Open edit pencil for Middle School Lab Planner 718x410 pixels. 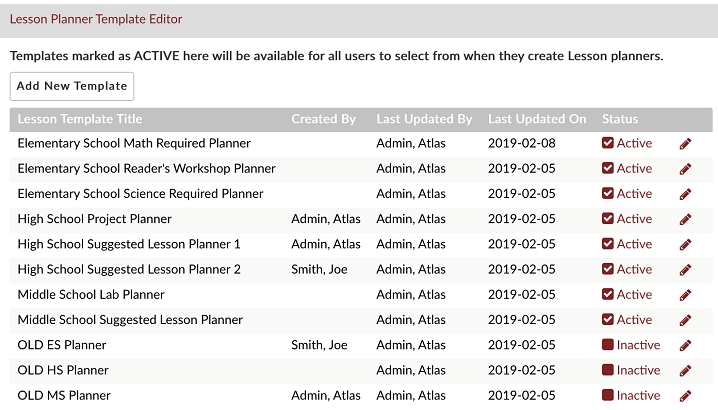(685, 295)
